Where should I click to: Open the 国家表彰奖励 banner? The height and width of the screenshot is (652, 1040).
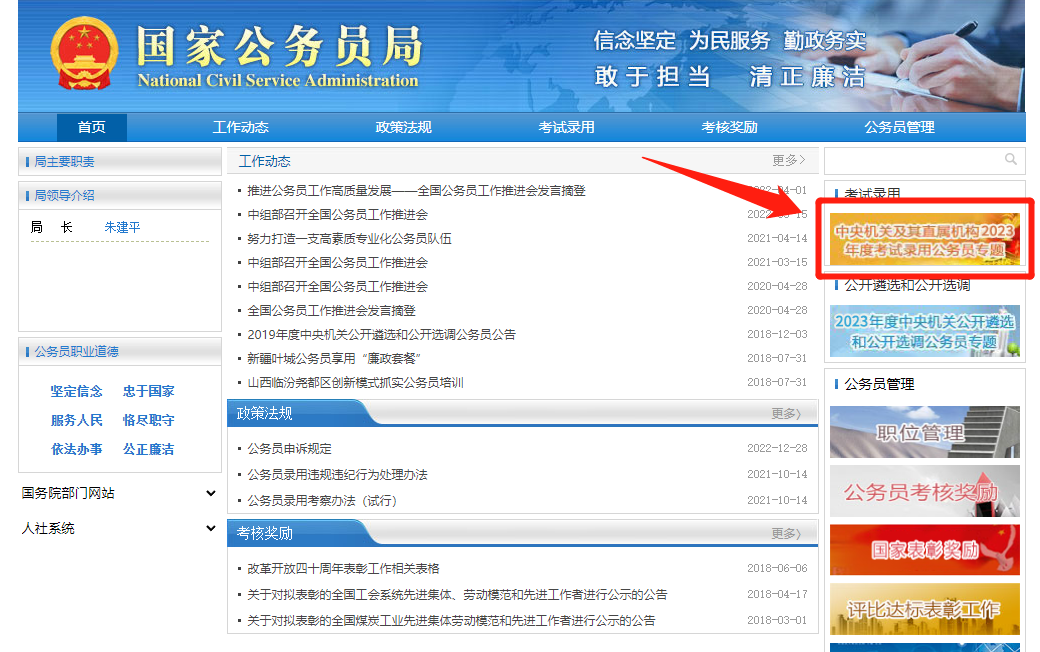(x=925, y=549)
